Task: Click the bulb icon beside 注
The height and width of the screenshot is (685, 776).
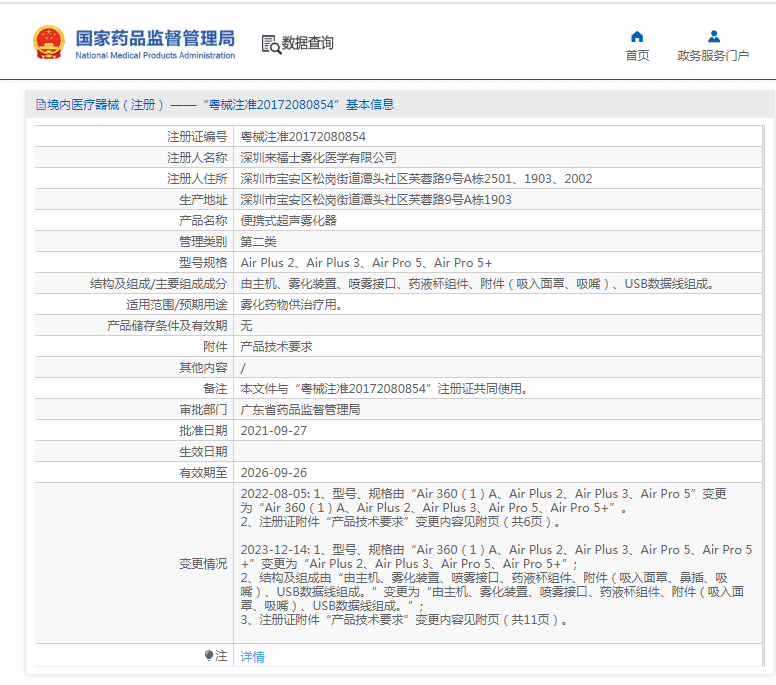Action: coord(209,655)
